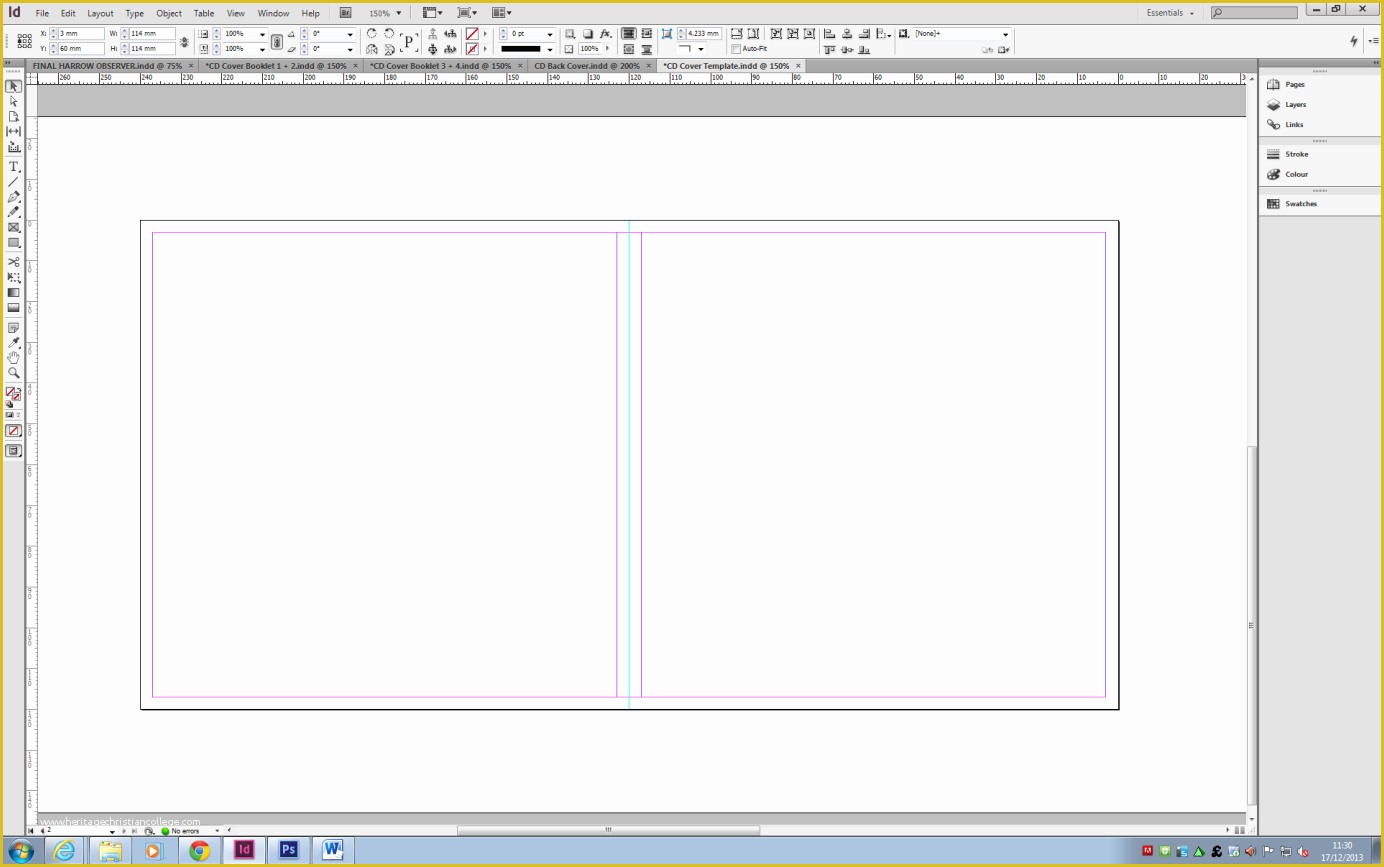Toggle the screen mode button at toolbox bottom
Viewport: 1384px width, 867px height.
pyautogui.click(x=13, y=451)
